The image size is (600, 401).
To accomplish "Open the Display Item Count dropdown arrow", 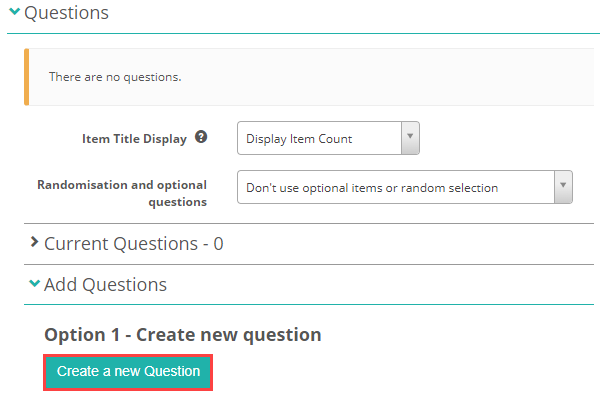I will pyautogui.click(x=410, y=138).
